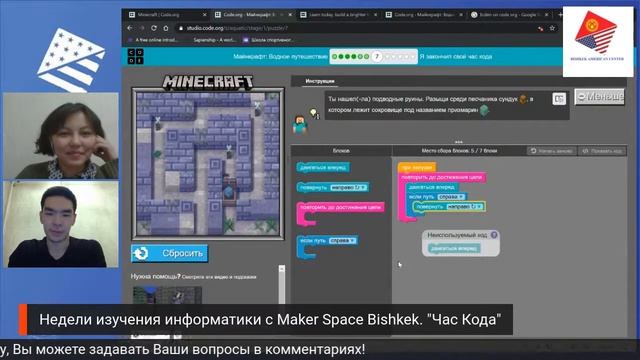The image size is (640, 360).
Task: Click 'Майнкрафт: Водное путешествие' course title
Action: (280, 57)
